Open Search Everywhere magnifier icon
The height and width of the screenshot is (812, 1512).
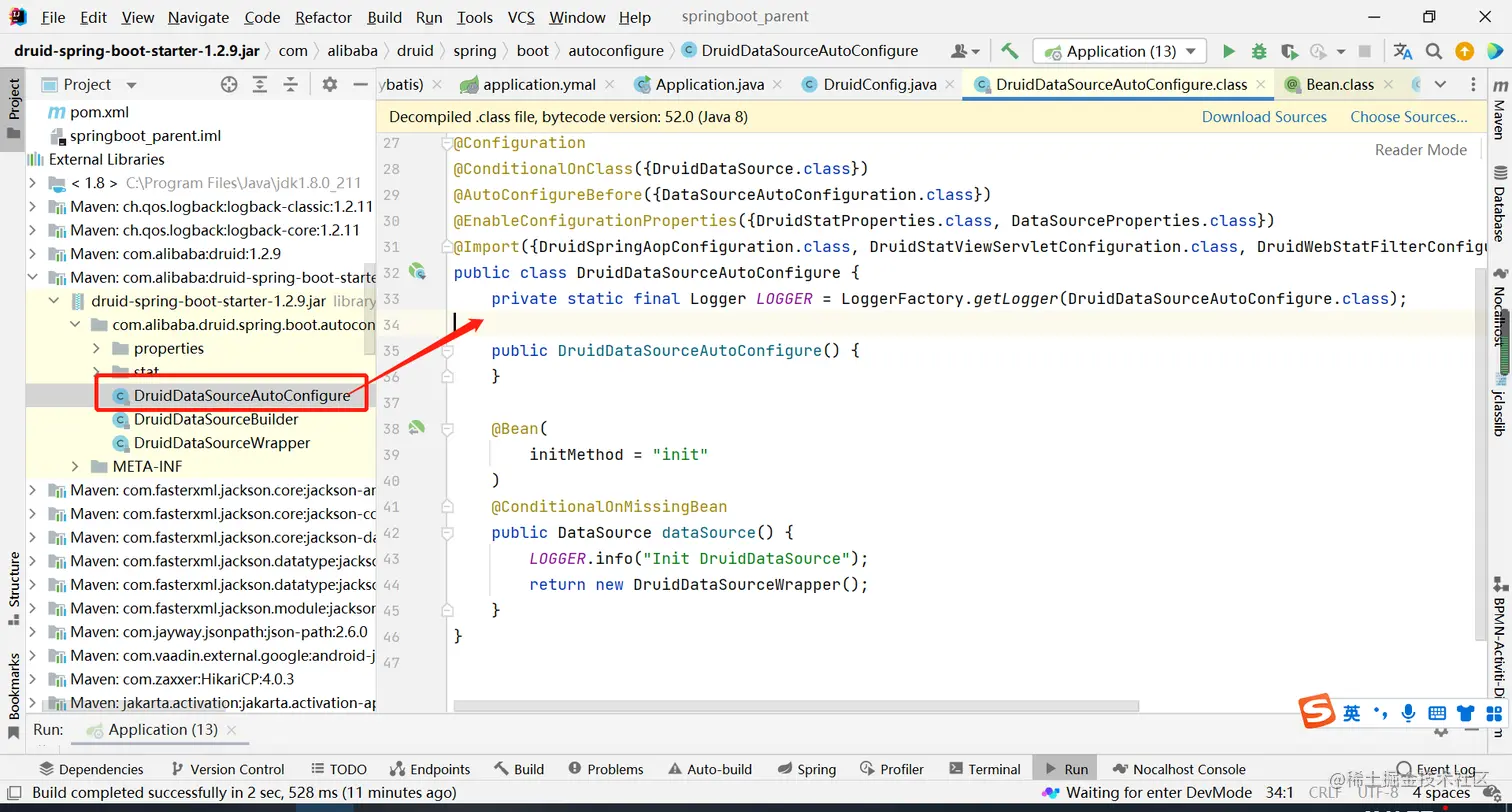[1434, 51]
